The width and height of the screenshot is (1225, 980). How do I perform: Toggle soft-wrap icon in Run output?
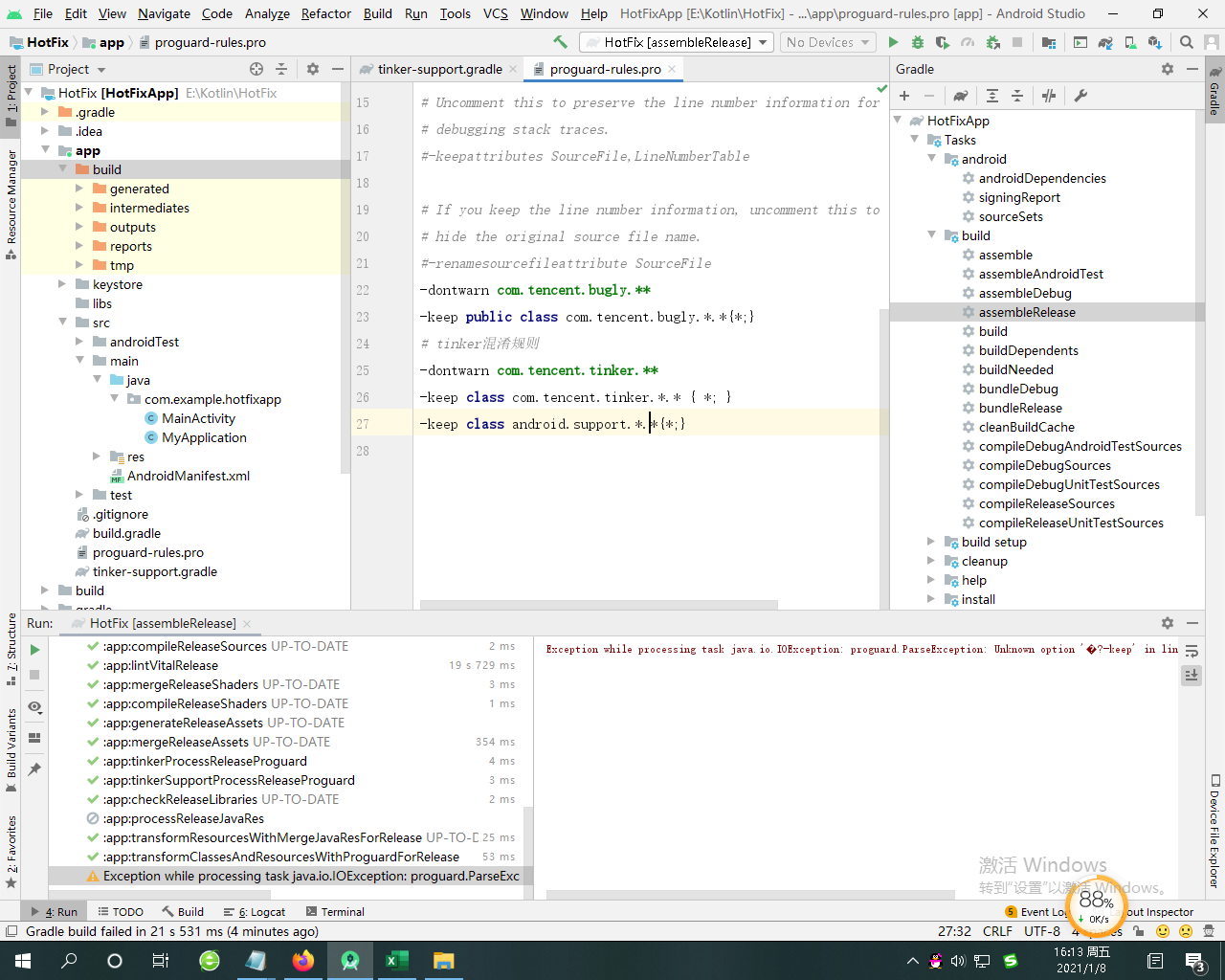[1192, 651]
